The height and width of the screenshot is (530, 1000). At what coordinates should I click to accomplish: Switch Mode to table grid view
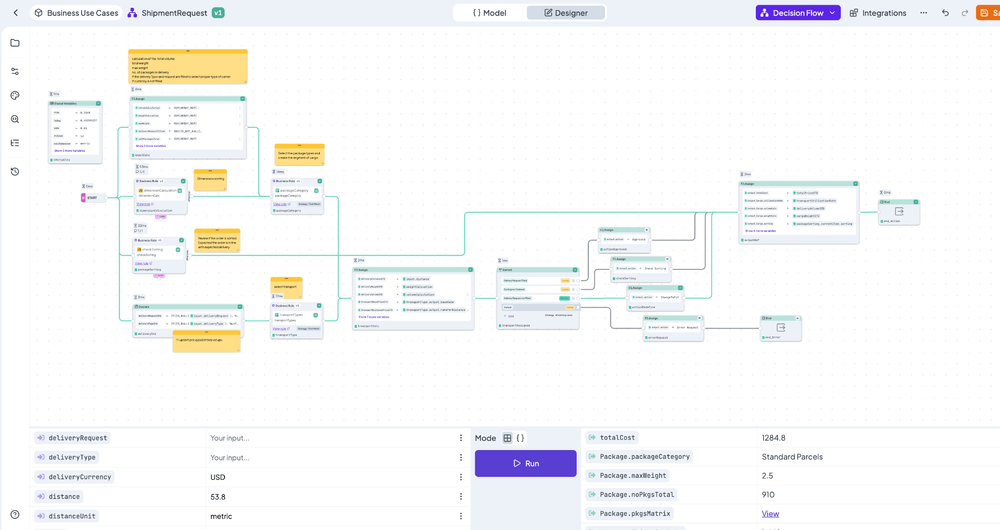[507, 438]
